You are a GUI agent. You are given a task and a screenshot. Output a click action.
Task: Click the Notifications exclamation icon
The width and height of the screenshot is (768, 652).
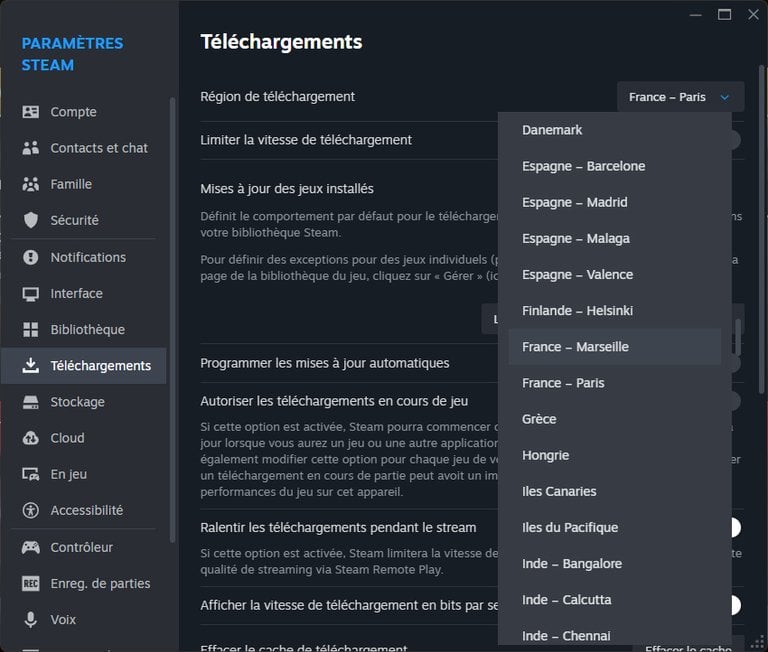pyautogui.click(x=30, y=257)
